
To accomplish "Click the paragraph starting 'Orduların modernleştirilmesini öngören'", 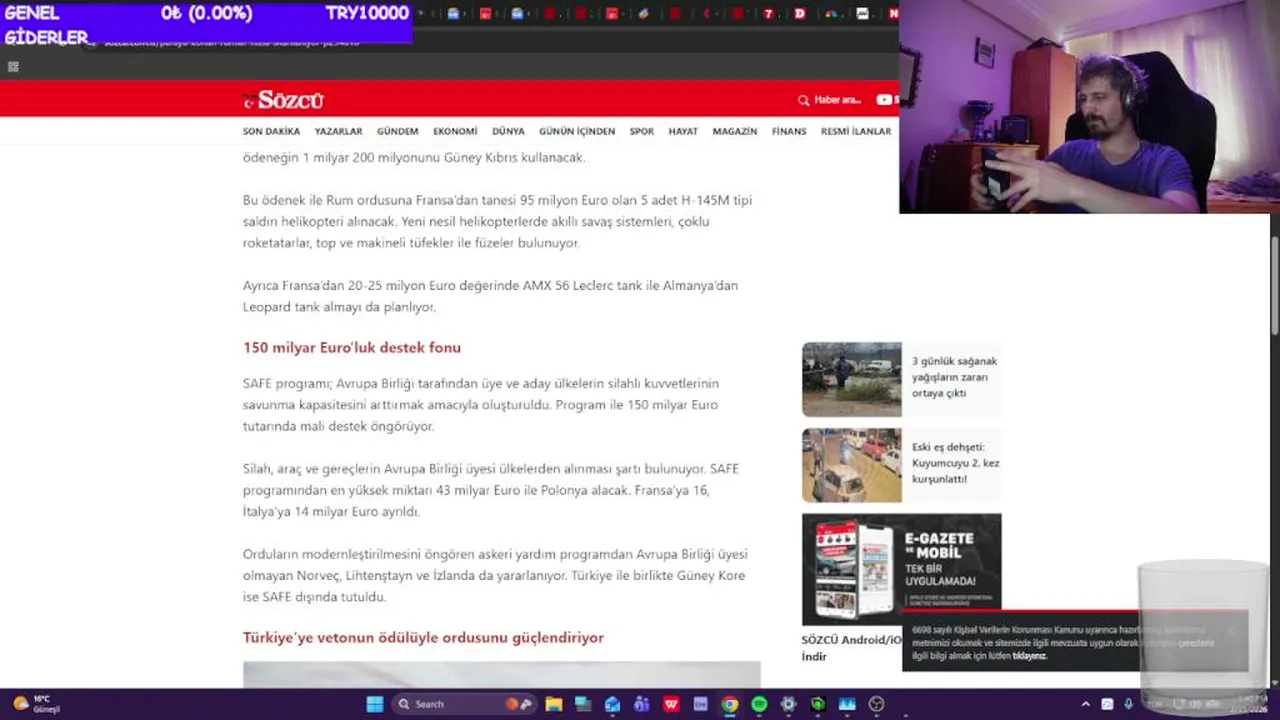I will click(495, 575).
